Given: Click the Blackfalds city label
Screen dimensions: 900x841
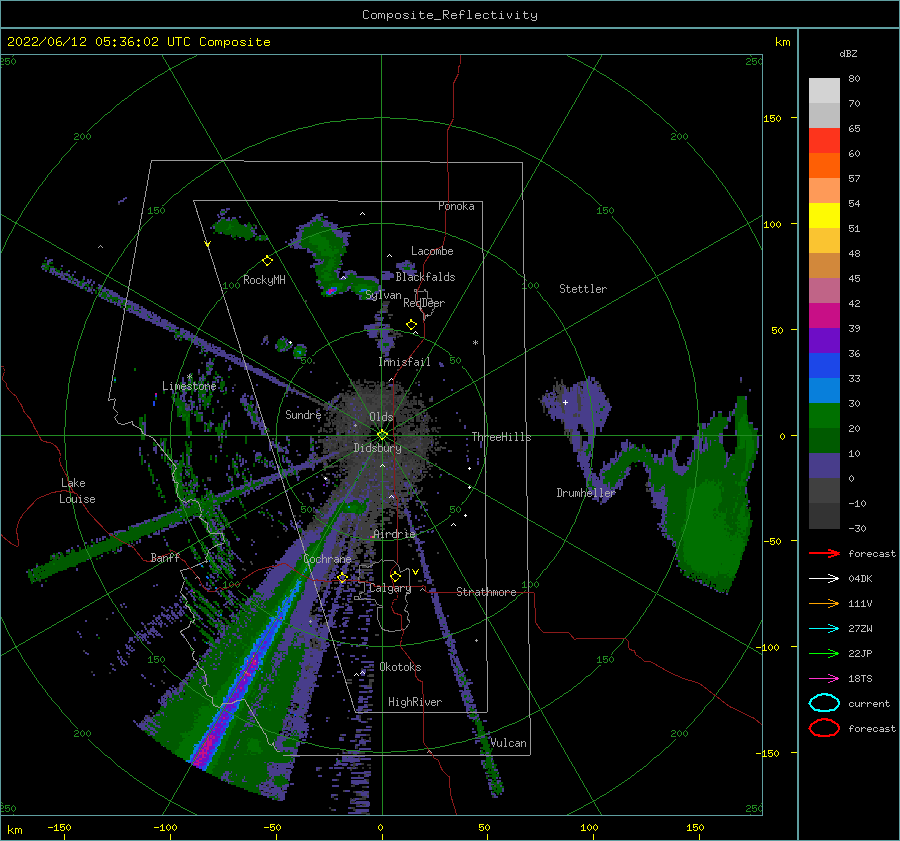Looking at the screenshot, I should [425, 277].
